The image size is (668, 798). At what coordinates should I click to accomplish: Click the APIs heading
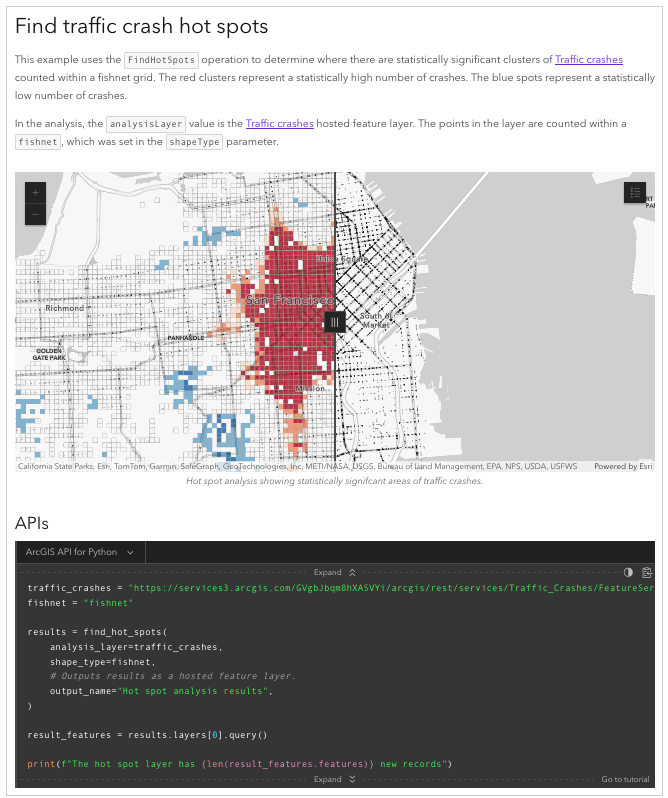pos(32,523)
